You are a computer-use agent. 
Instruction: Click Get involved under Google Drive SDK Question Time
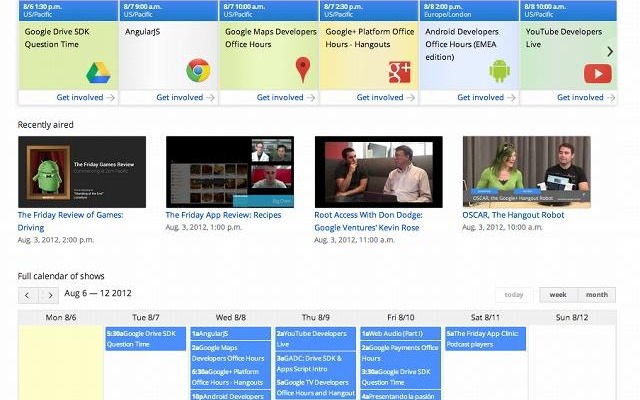[x=85, y=98]
